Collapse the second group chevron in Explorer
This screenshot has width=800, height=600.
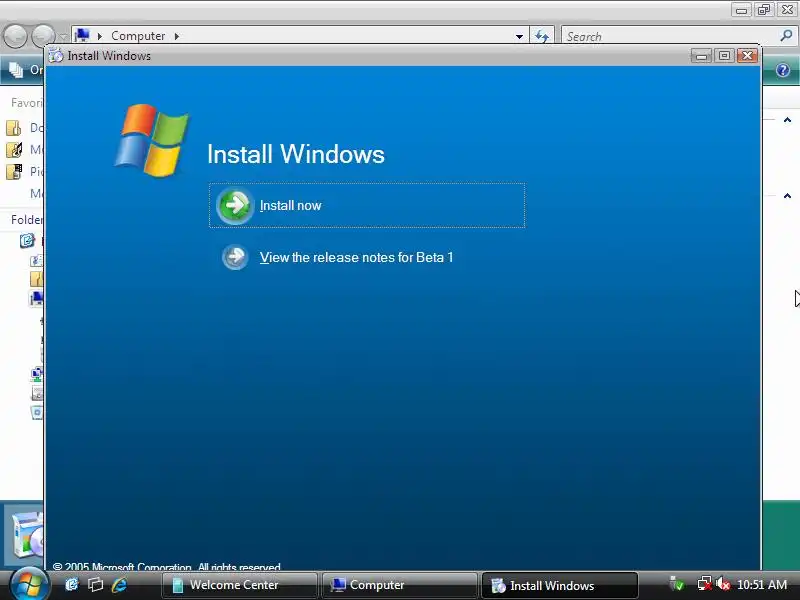pyautogui.click(x=787, y=196)
